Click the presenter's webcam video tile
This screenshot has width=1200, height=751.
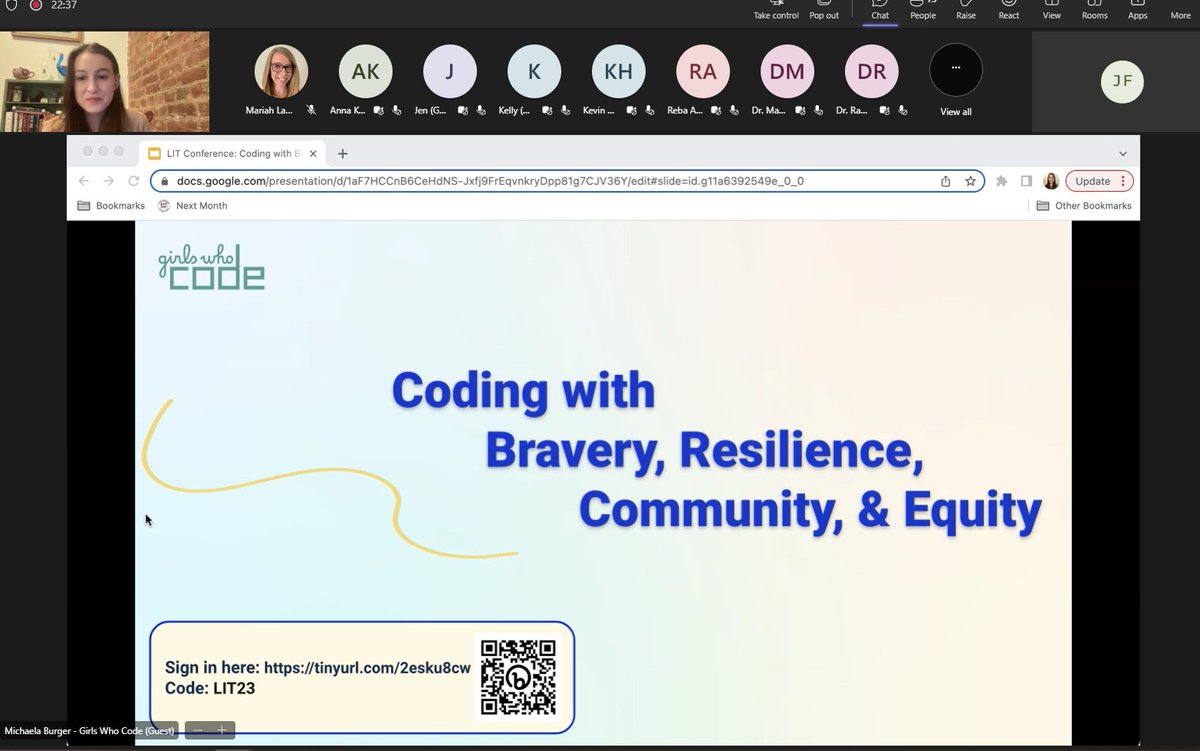pos(105,82)
